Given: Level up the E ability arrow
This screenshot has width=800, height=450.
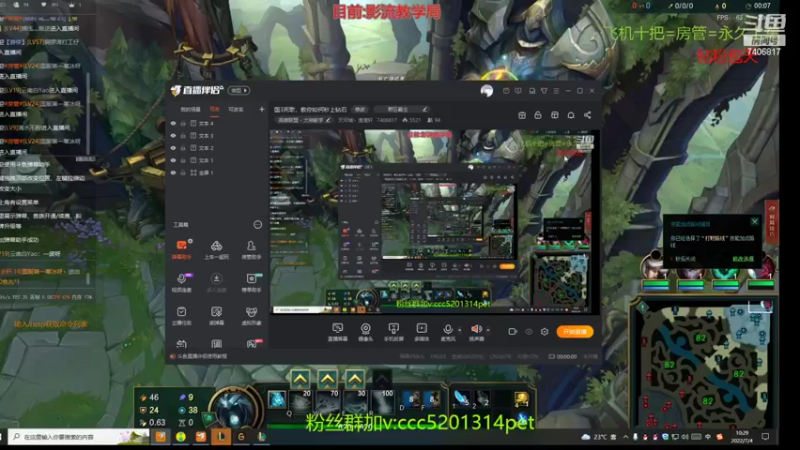Looking at the screenshot, I should 355,379.
